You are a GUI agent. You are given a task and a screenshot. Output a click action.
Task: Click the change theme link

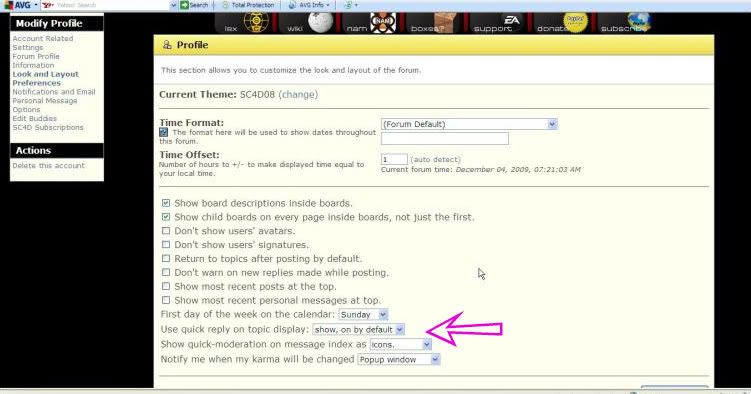click(x=298, y=95)
